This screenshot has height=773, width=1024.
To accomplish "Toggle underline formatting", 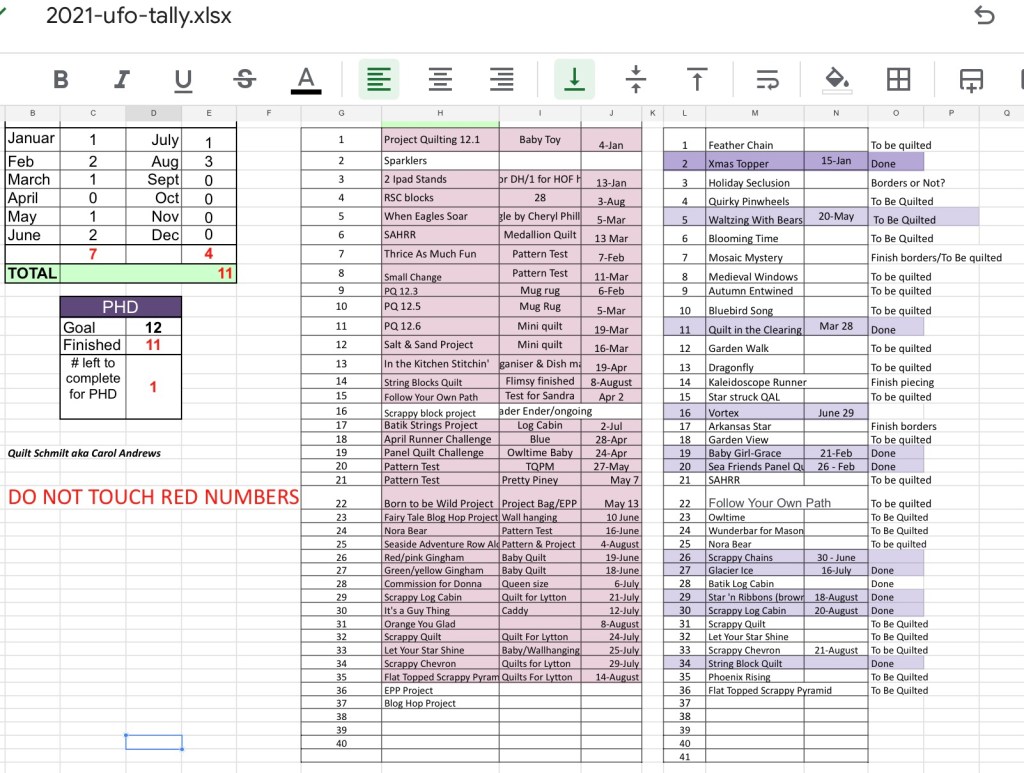I will [183, 79].
